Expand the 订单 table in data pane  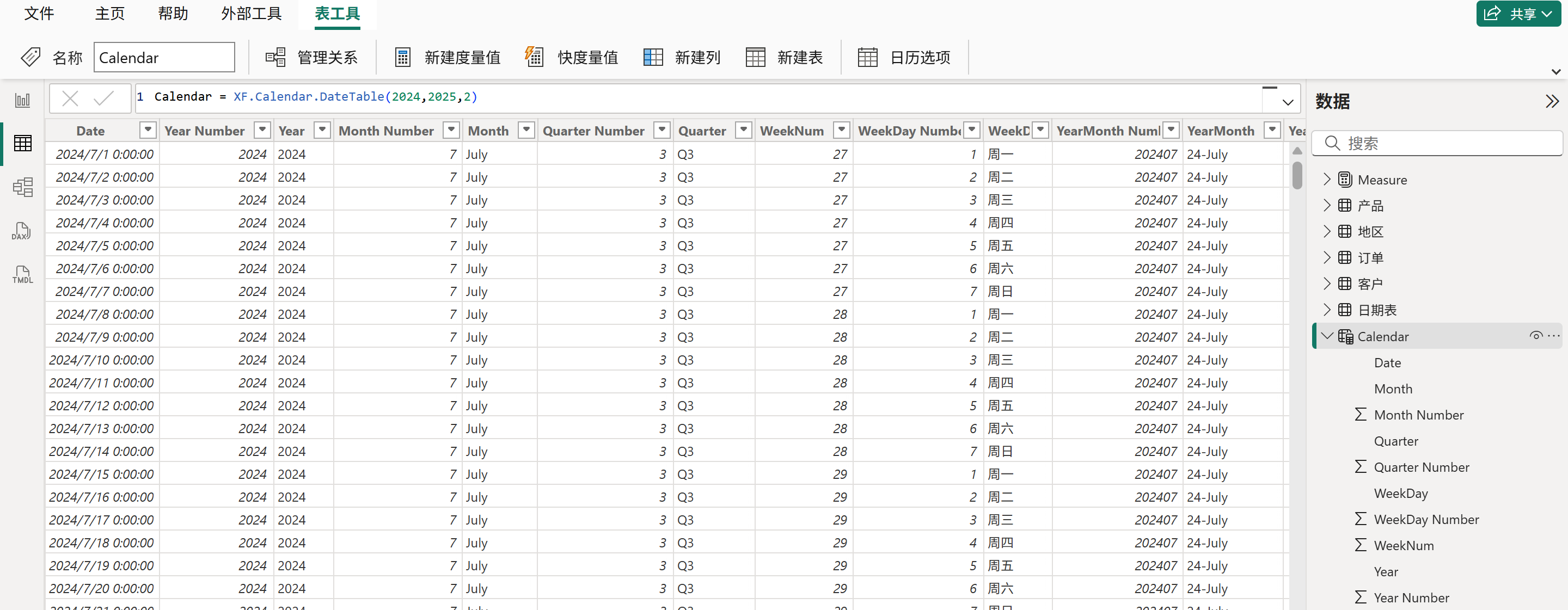(1327, 257)
